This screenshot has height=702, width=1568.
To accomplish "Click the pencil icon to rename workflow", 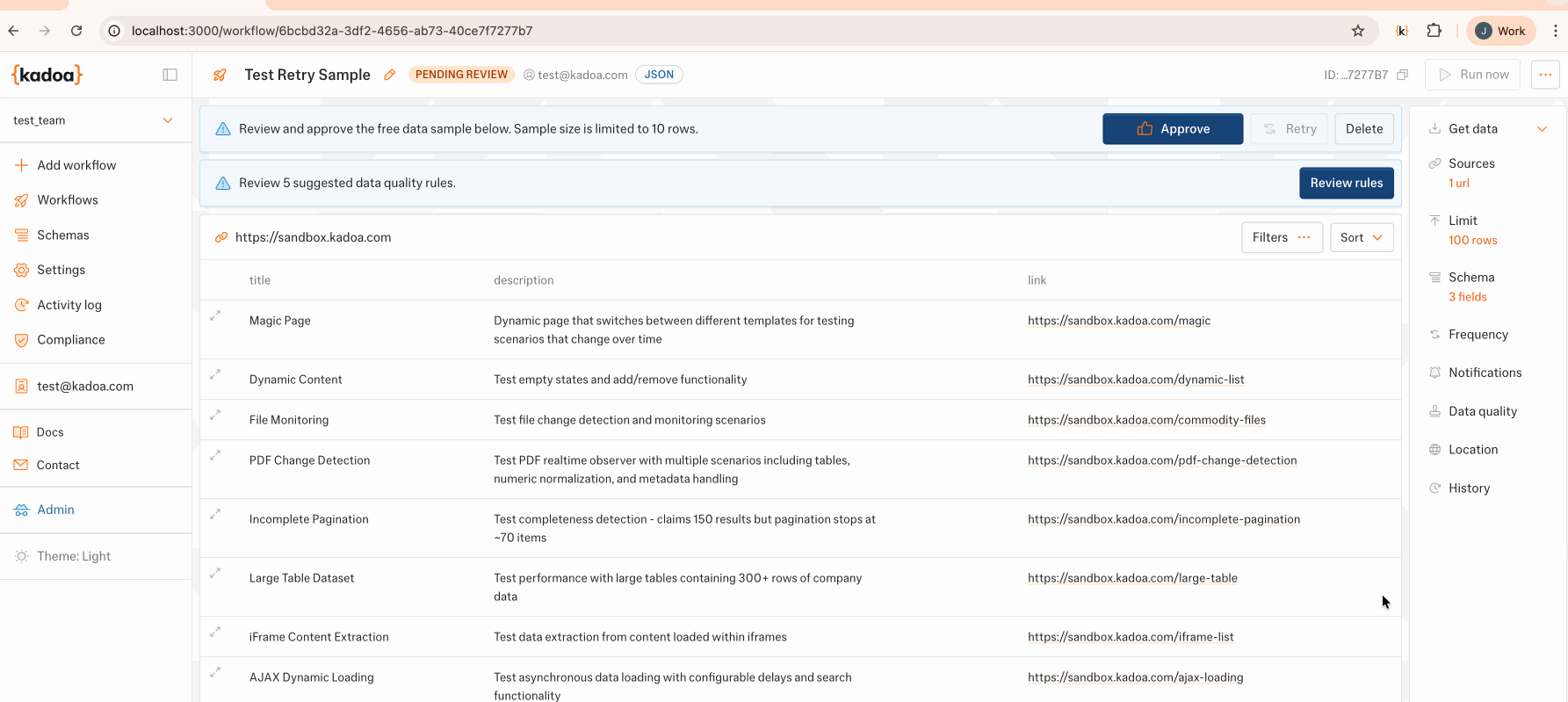I will point(389,75).
